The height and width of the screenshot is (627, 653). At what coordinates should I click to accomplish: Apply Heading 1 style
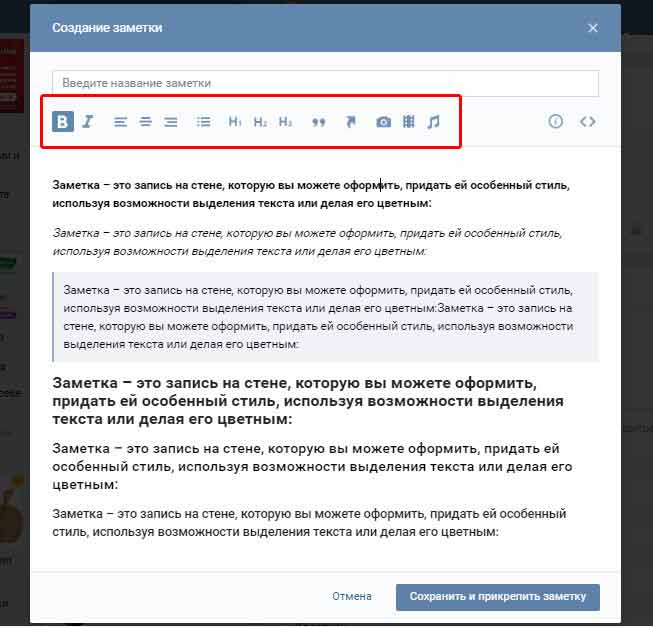click(x=235, y=122)
